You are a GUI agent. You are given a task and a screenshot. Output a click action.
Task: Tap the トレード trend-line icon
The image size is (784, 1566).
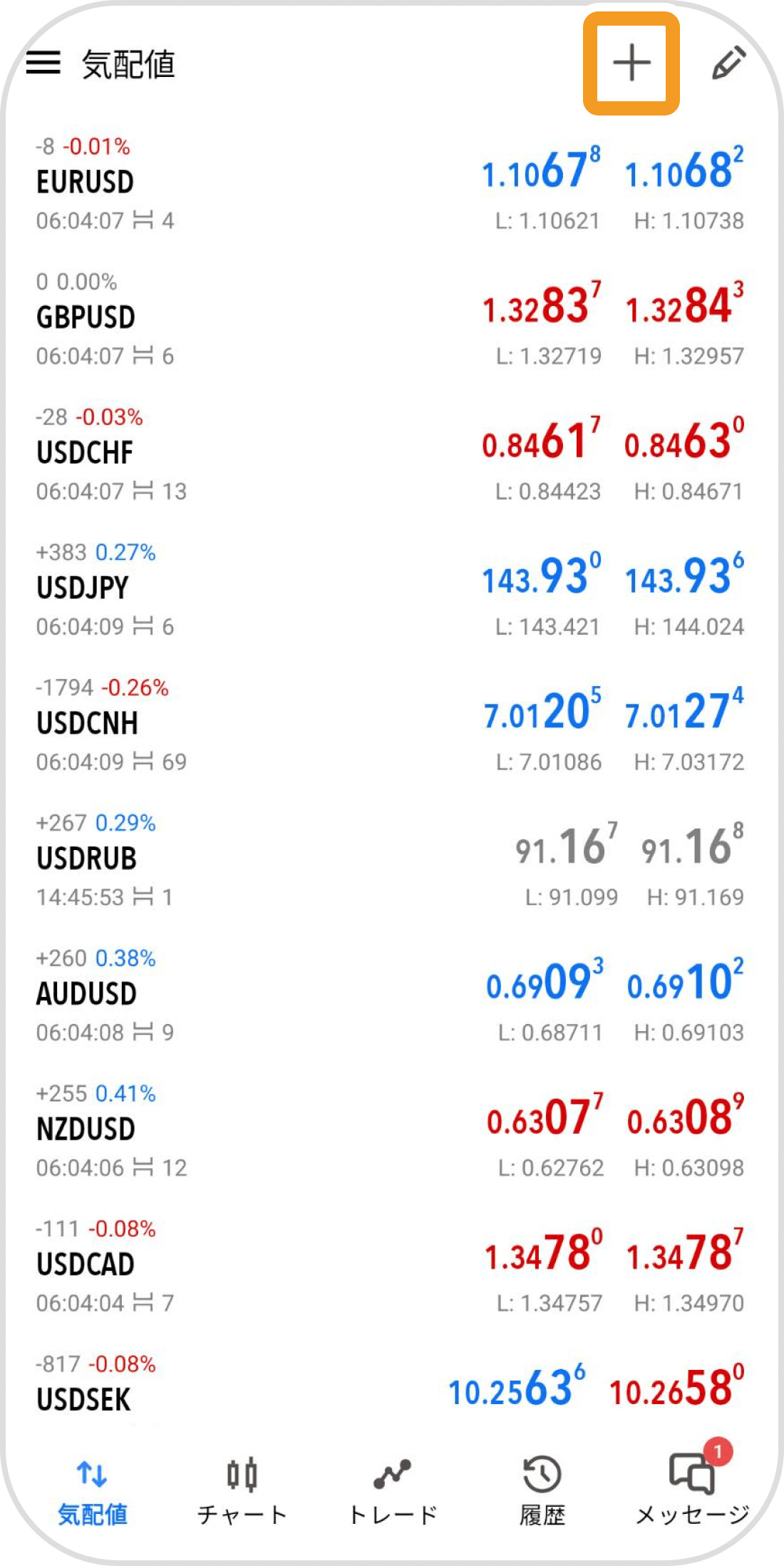pos(393,1474)
